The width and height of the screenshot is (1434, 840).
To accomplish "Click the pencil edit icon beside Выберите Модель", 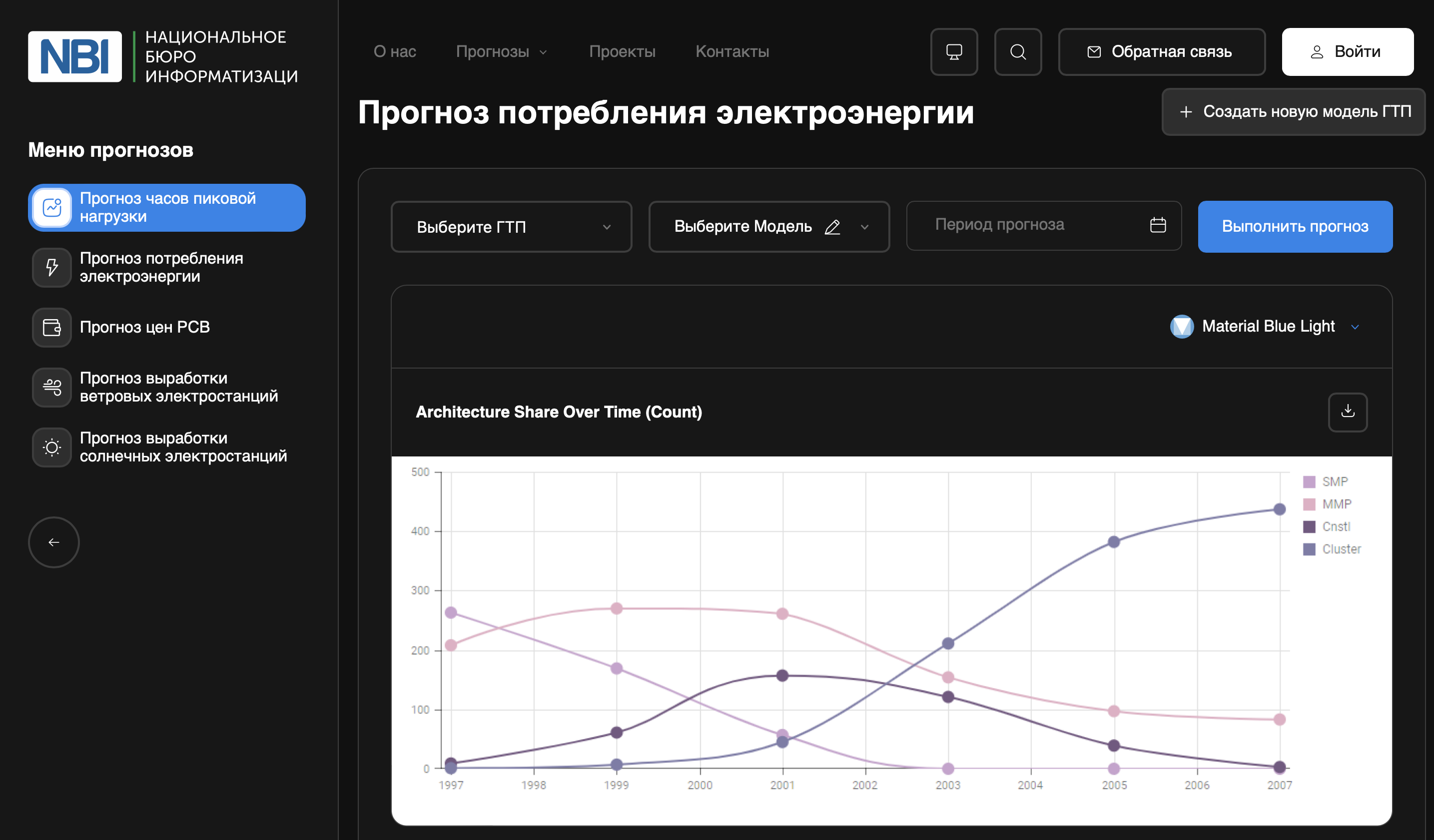I will click(832, 227).
